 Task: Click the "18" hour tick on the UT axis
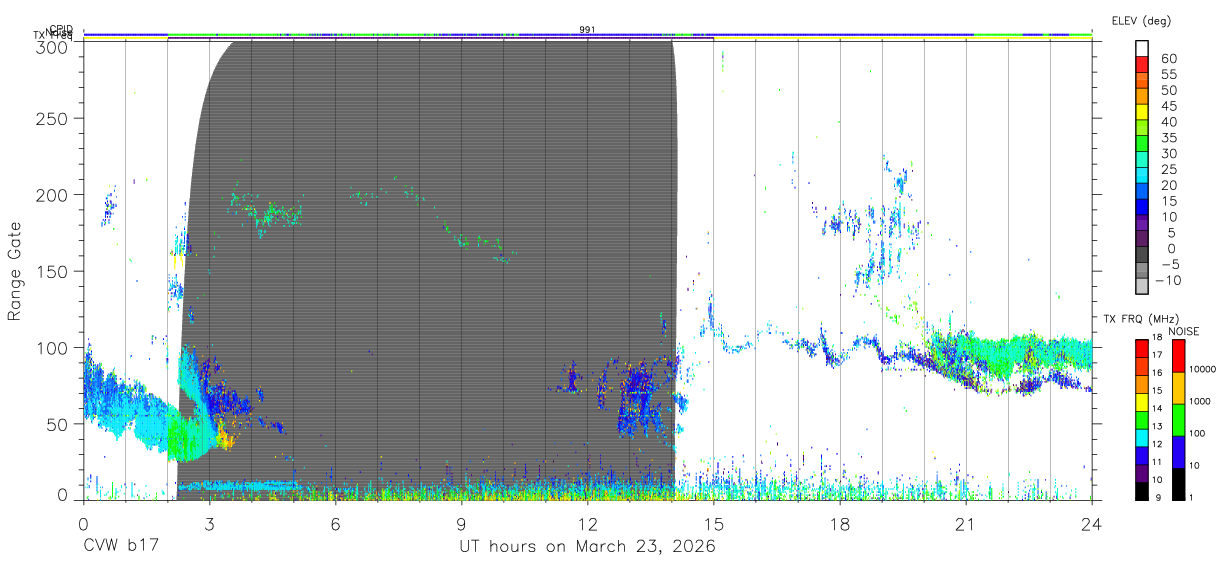pos(839,524)
